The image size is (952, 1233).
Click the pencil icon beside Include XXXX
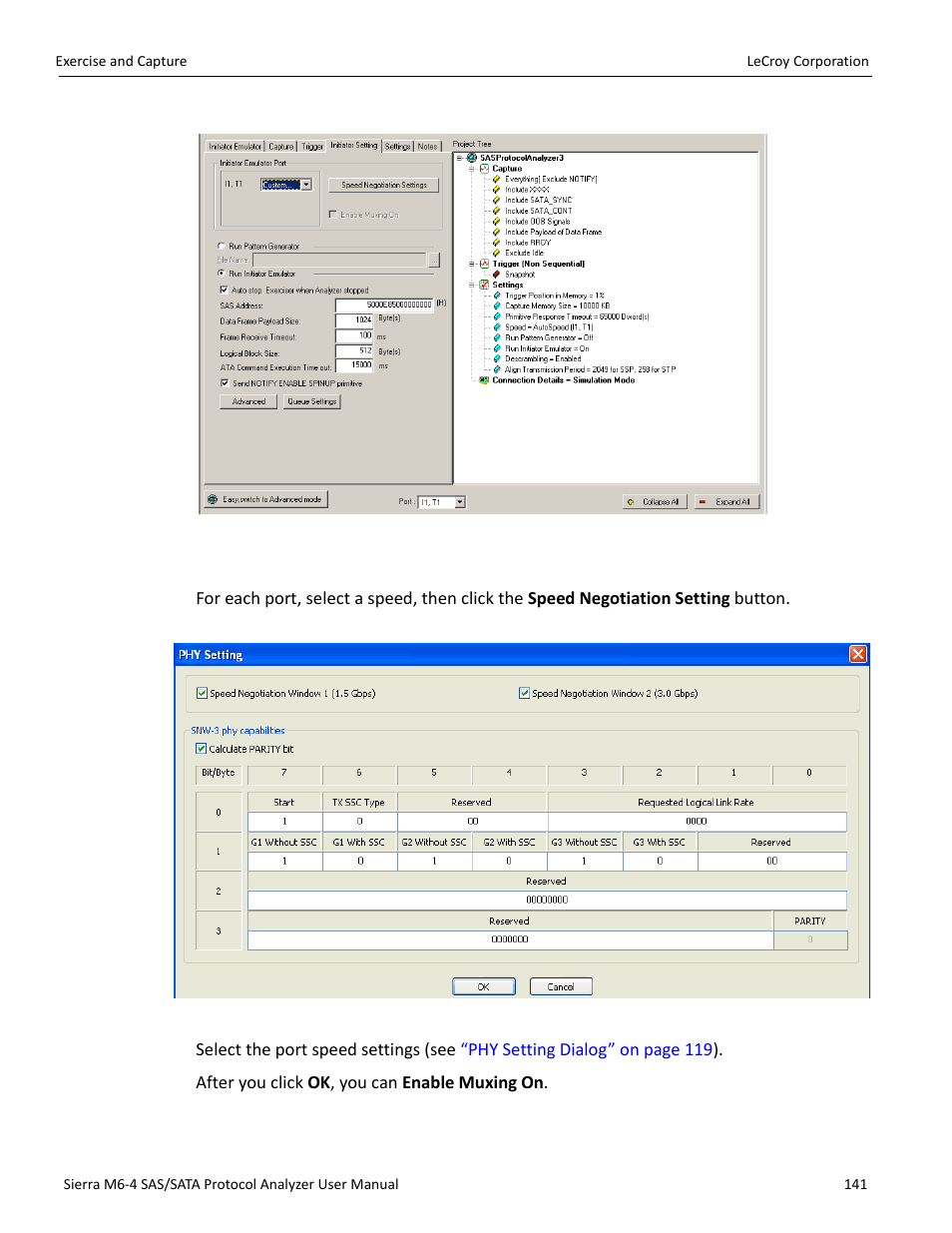(x=497, y=190)
